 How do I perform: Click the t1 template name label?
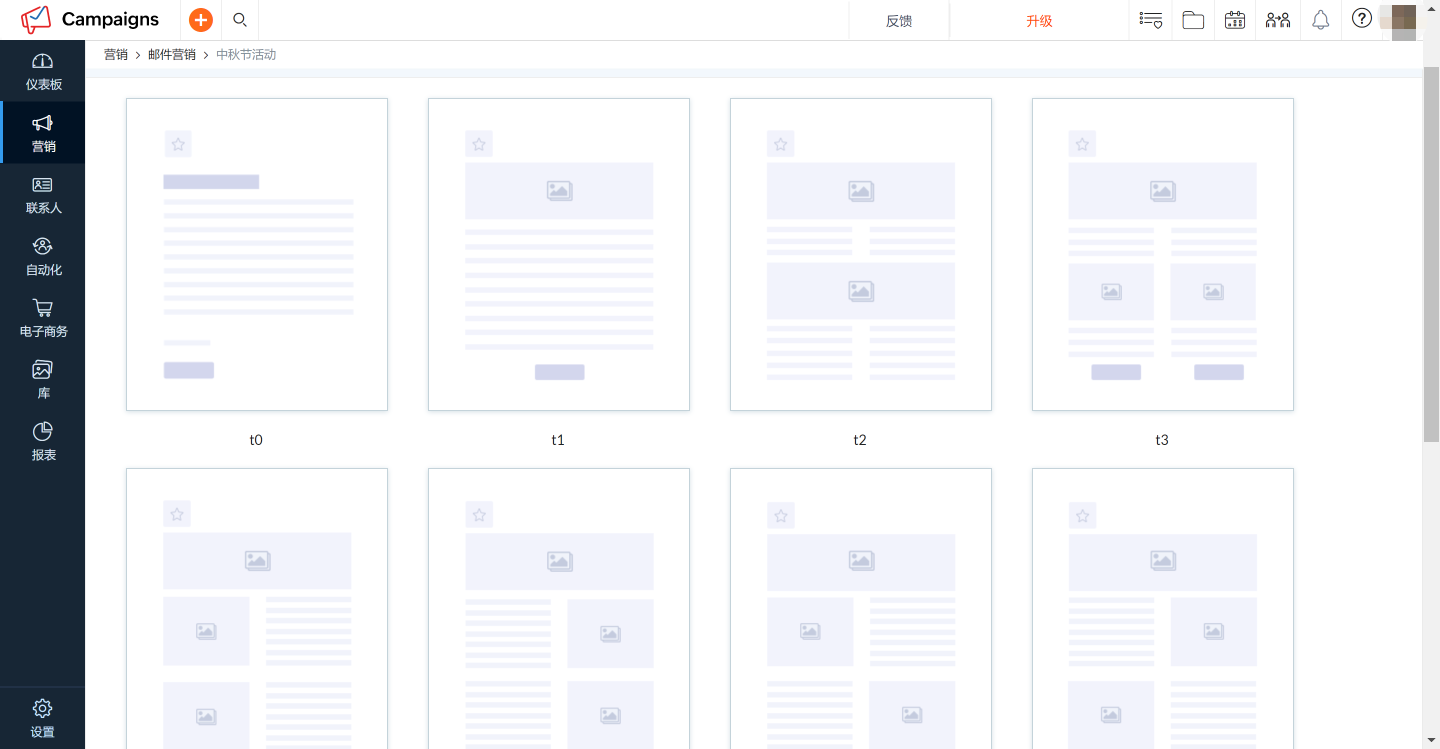pos(558,440)
